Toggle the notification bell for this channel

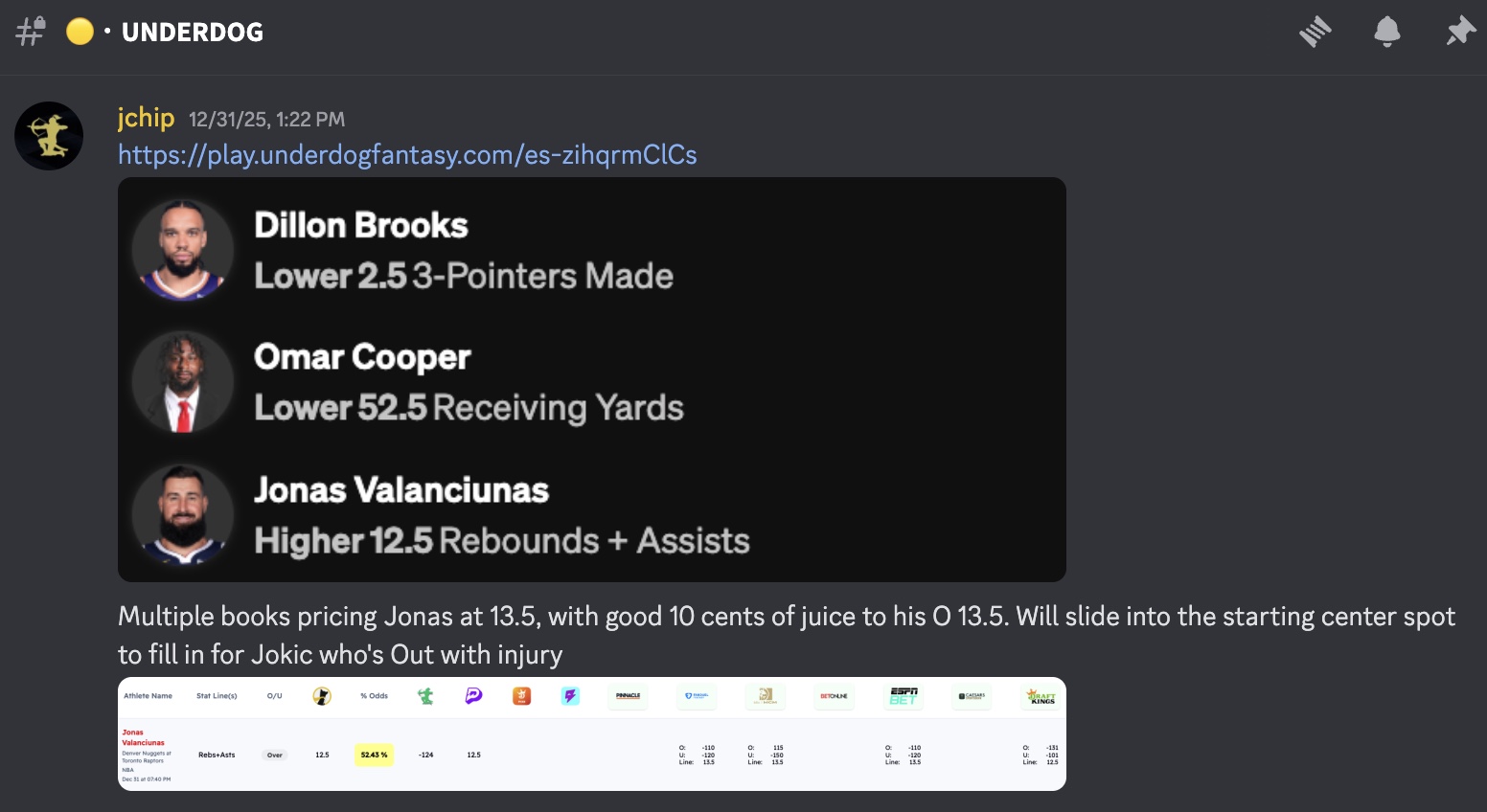[1386, 32]
